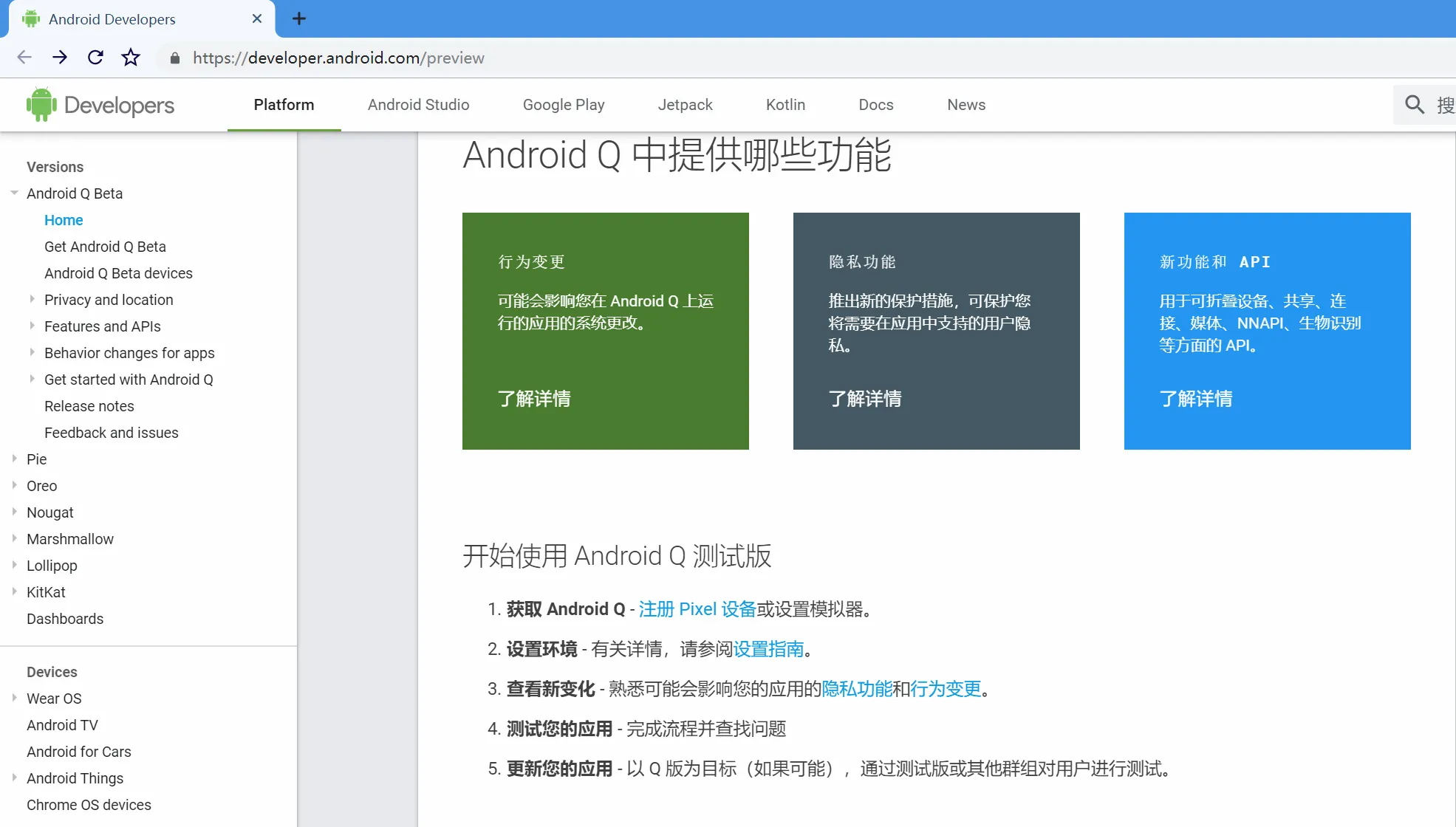Expand the KitKat version section

[x=14, y=591]
